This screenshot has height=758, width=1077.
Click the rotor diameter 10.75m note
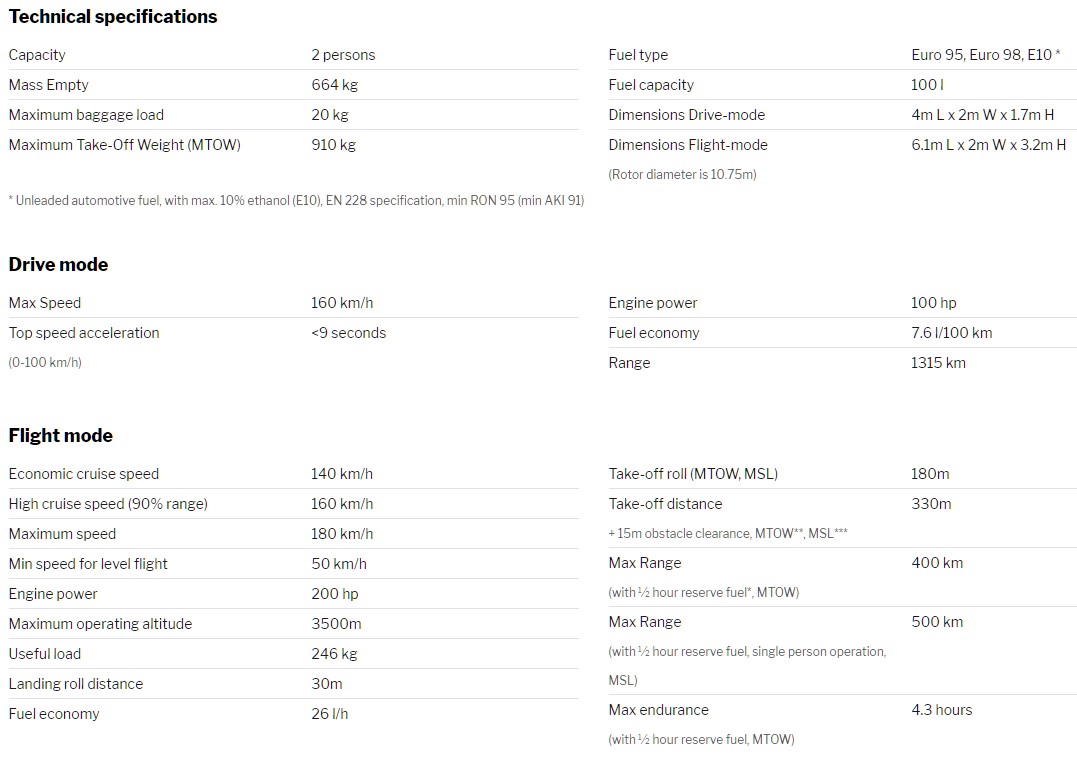(682, 175)
